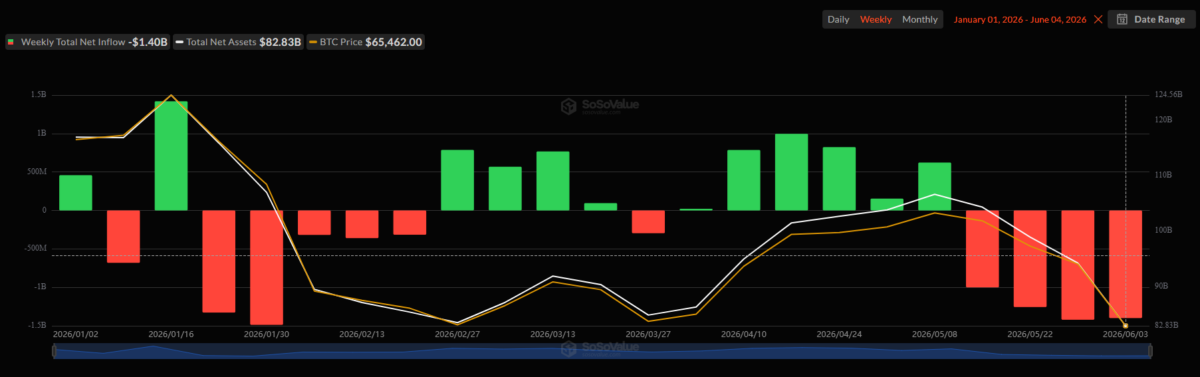This screenshot has height=377, width=1200.
Task: Click the 82.83B right axis label
Action: tap(1168, 325)
